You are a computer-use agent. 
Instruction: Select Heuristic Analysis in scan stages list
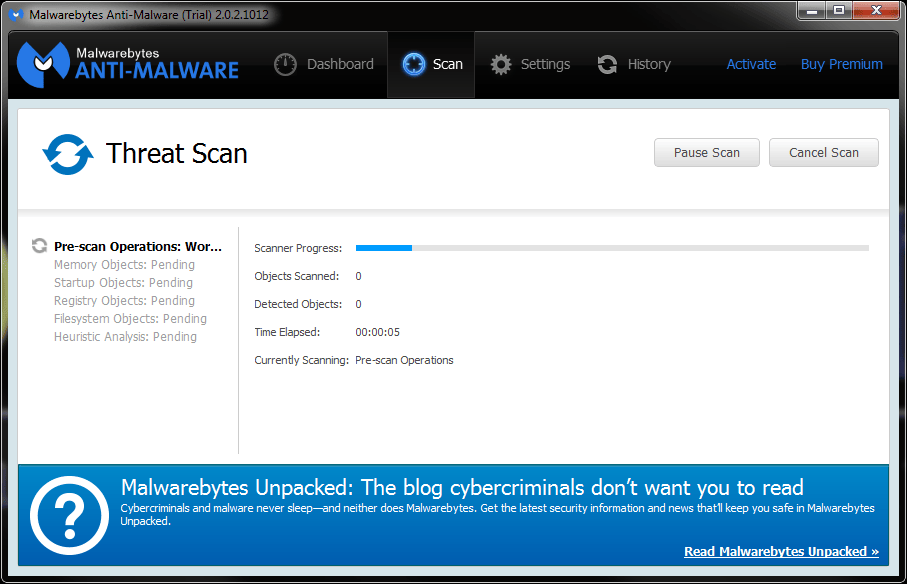125,337
